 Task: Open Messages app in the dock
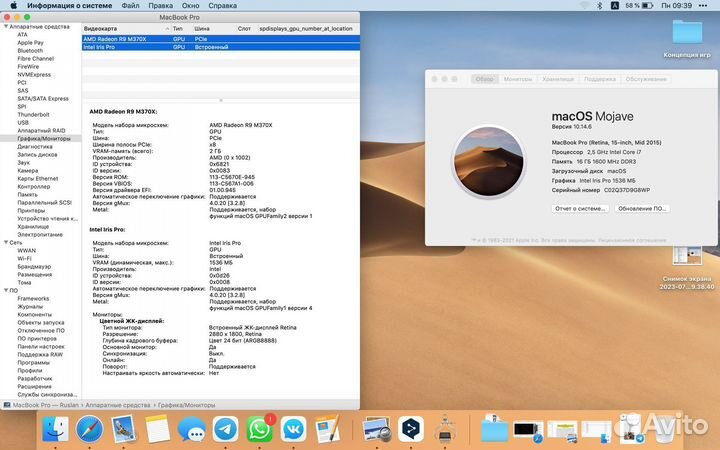(191, 429)
